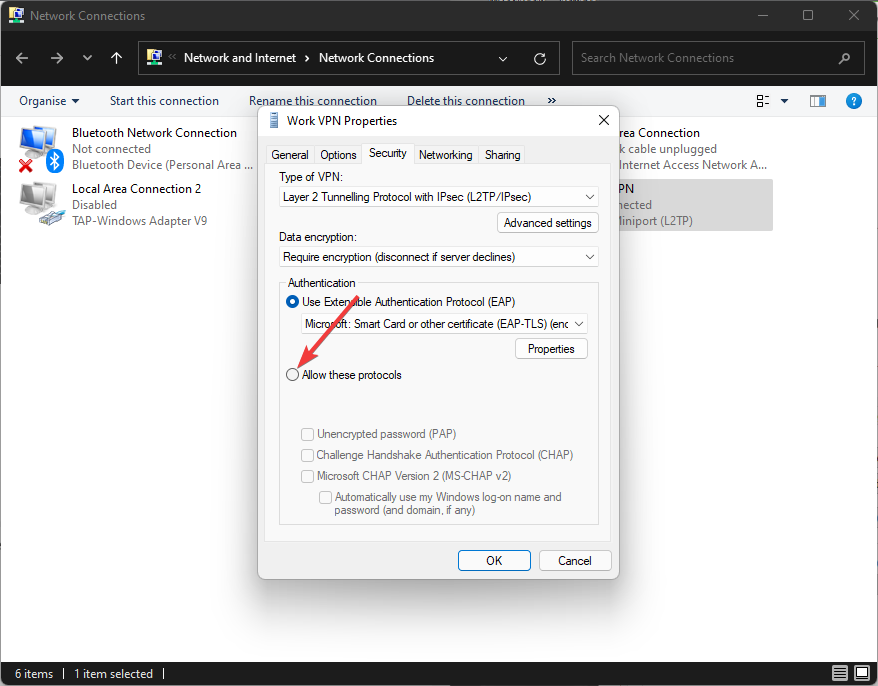This screenshot has height=686, width=878.
Task: Expand the Type of VPN dropdown
Action: pos(439,197)
